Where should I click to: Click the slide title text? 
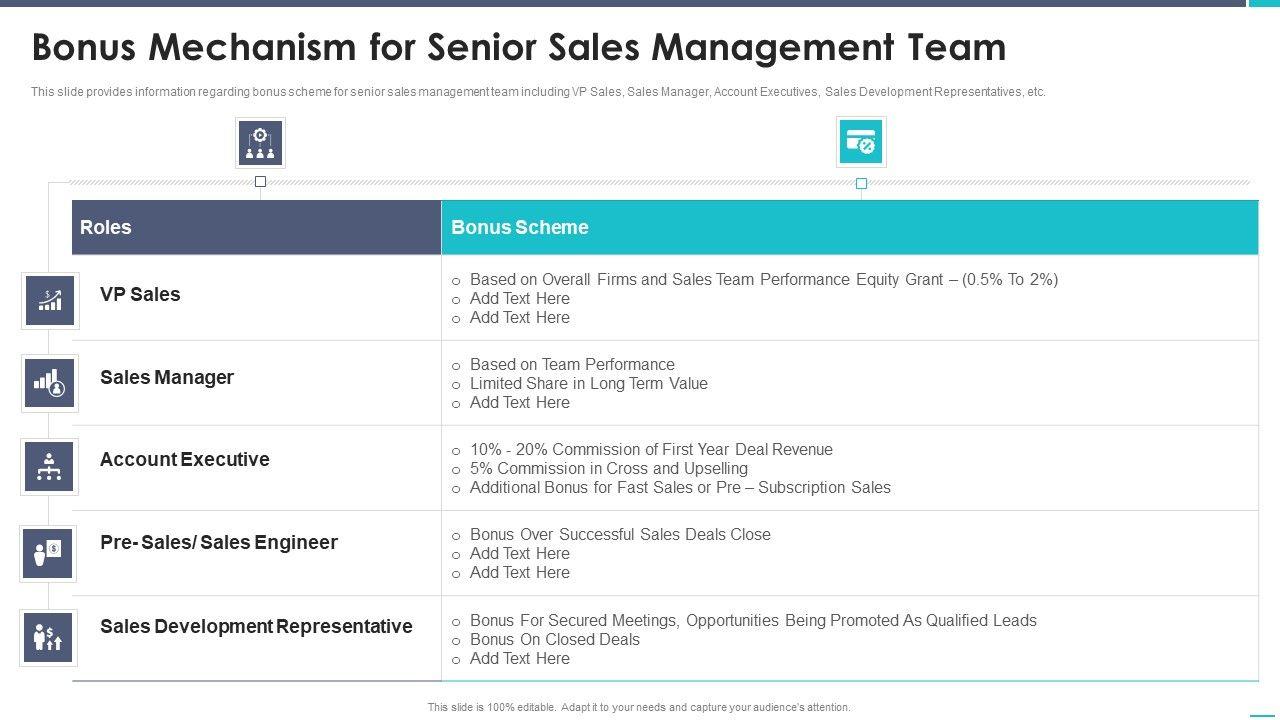tap(518, 47)
